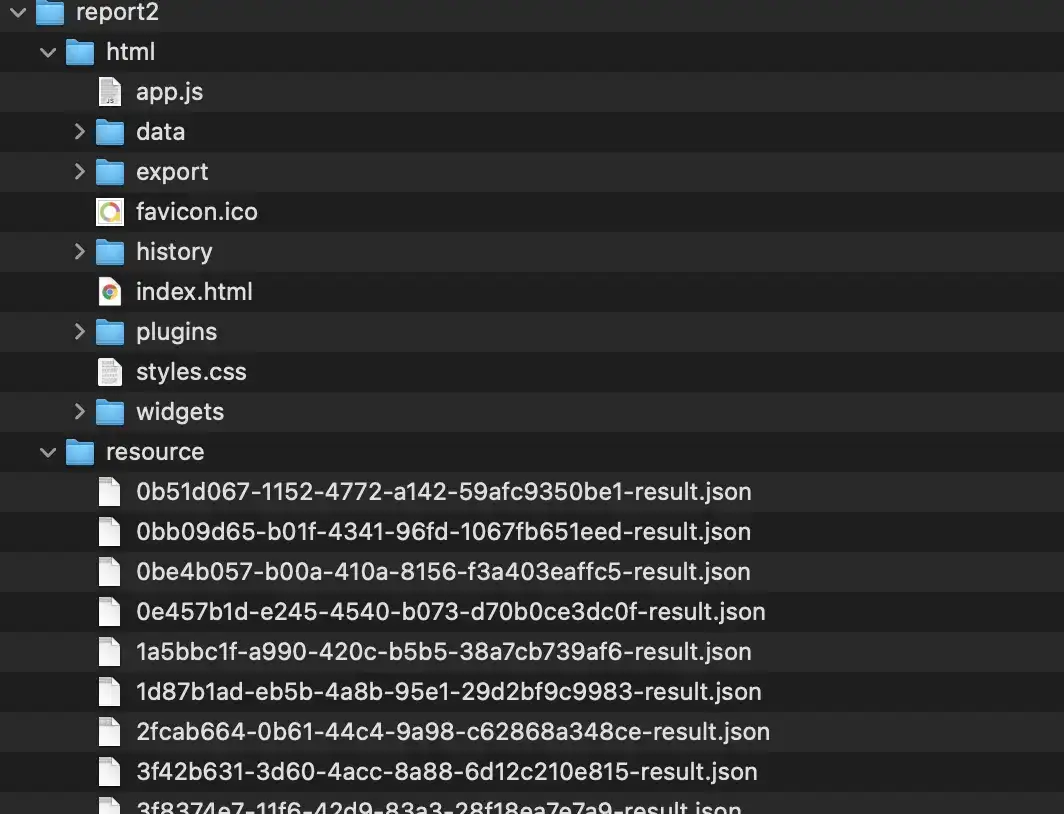This screenshot has height=814, width=1064.
Task: Click the index.html Chrome file icon
Action: pyautogui.click(x=110, y=292)
